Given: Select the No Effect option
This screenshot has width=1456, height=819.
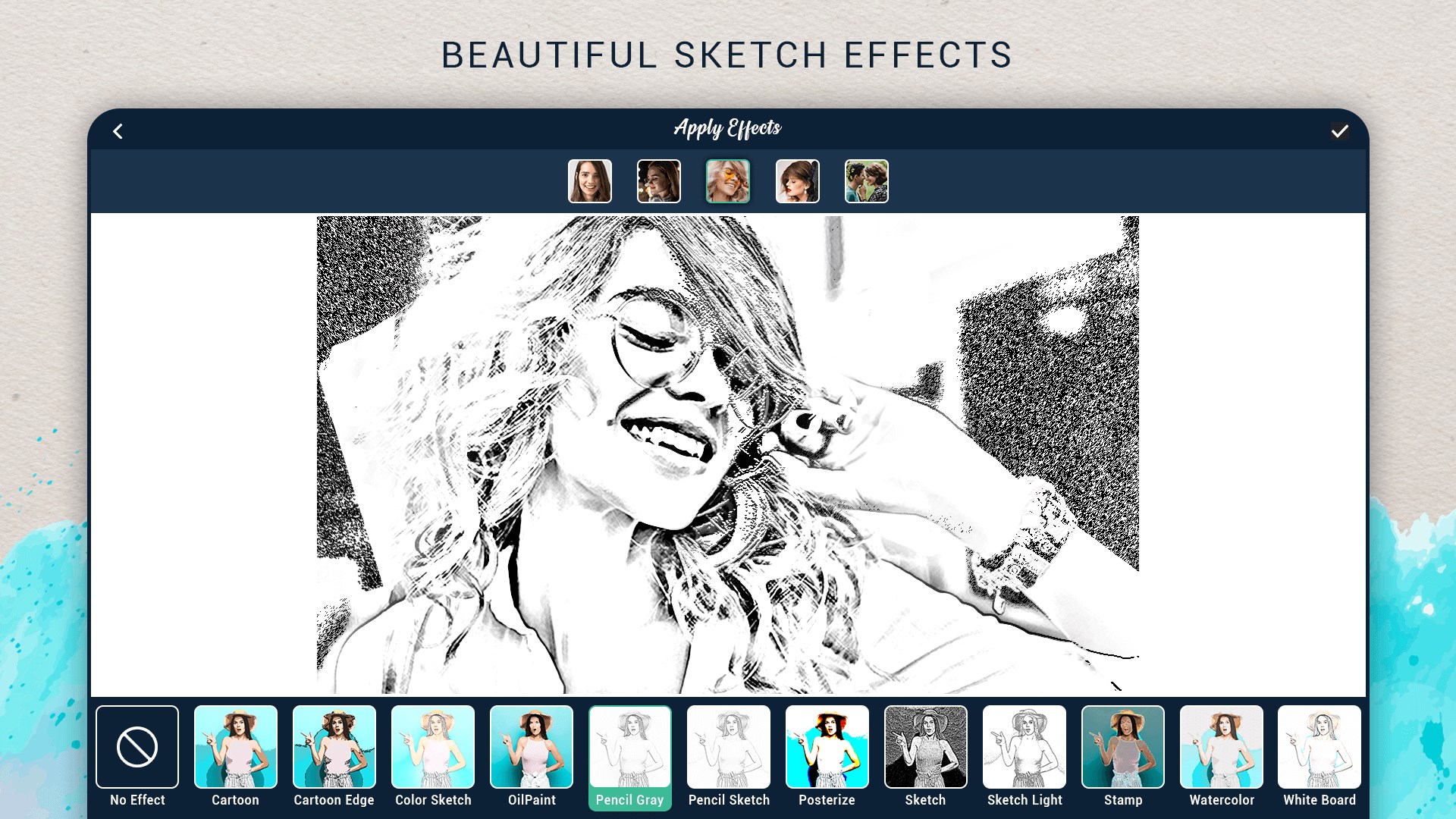Looking at the screenshot, I should 137,748.
